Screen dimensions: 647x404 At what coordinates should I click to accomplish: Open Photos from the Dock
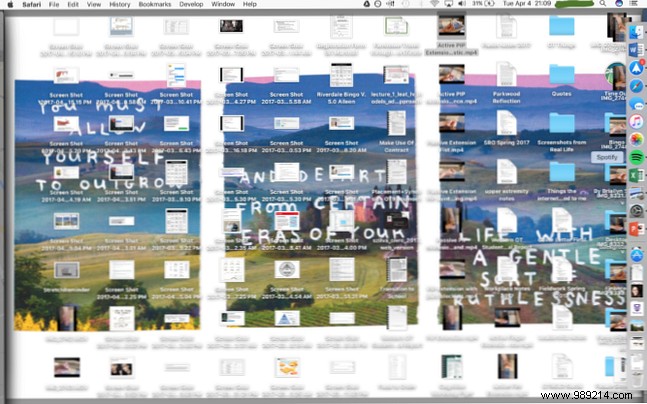636,139
